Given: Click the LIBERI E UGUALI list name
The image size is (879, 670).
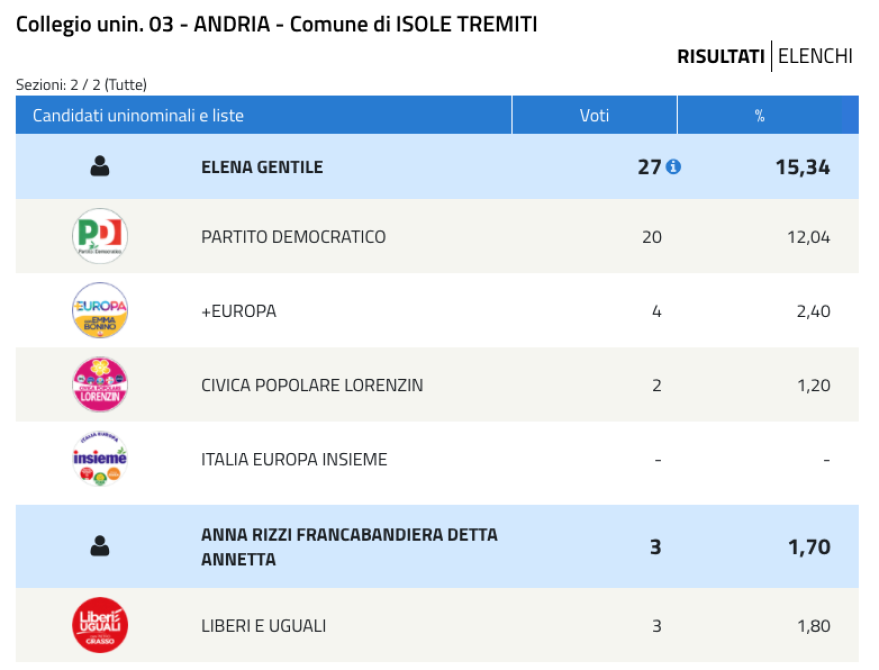Looking at the screenshot, I should pyautogui.click(x=263, y=626).
